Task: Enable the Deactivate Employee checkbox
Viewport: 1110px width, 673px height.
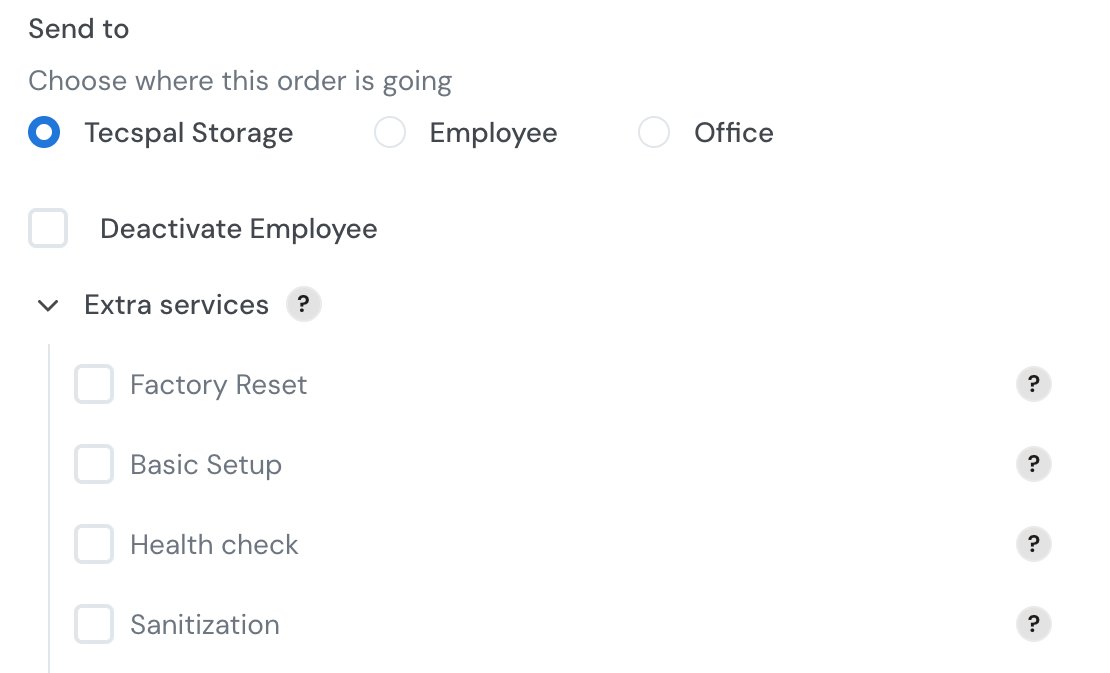Action: (48, 228)
